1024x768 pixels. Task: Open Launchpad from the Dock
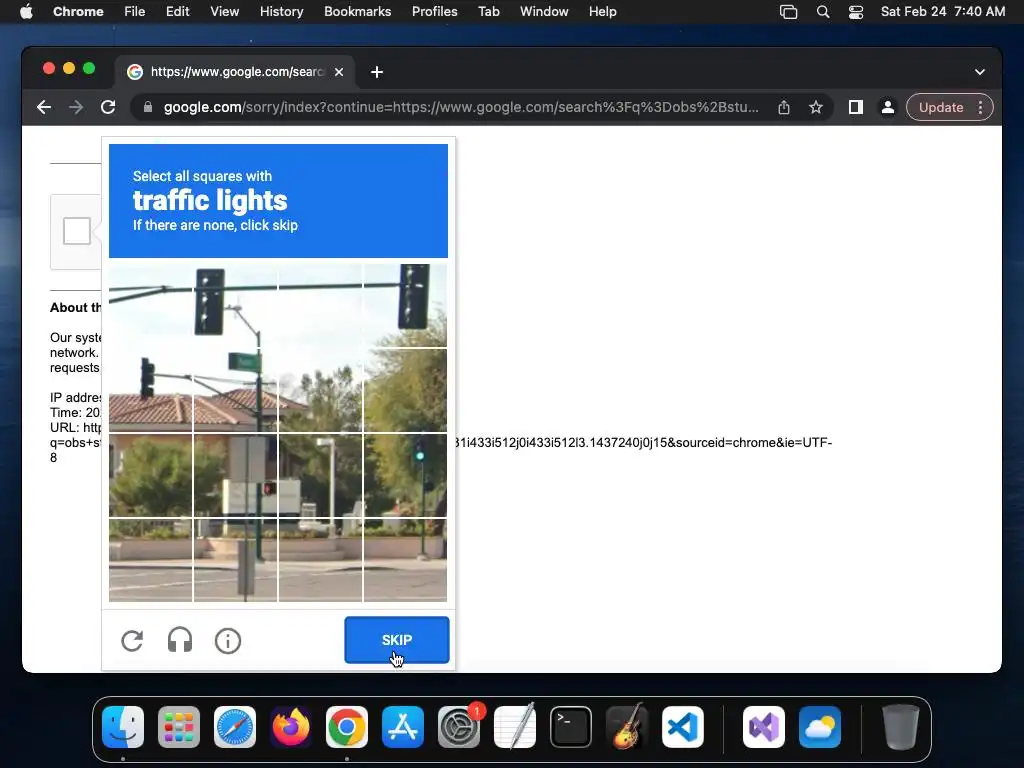coord(179,727)
